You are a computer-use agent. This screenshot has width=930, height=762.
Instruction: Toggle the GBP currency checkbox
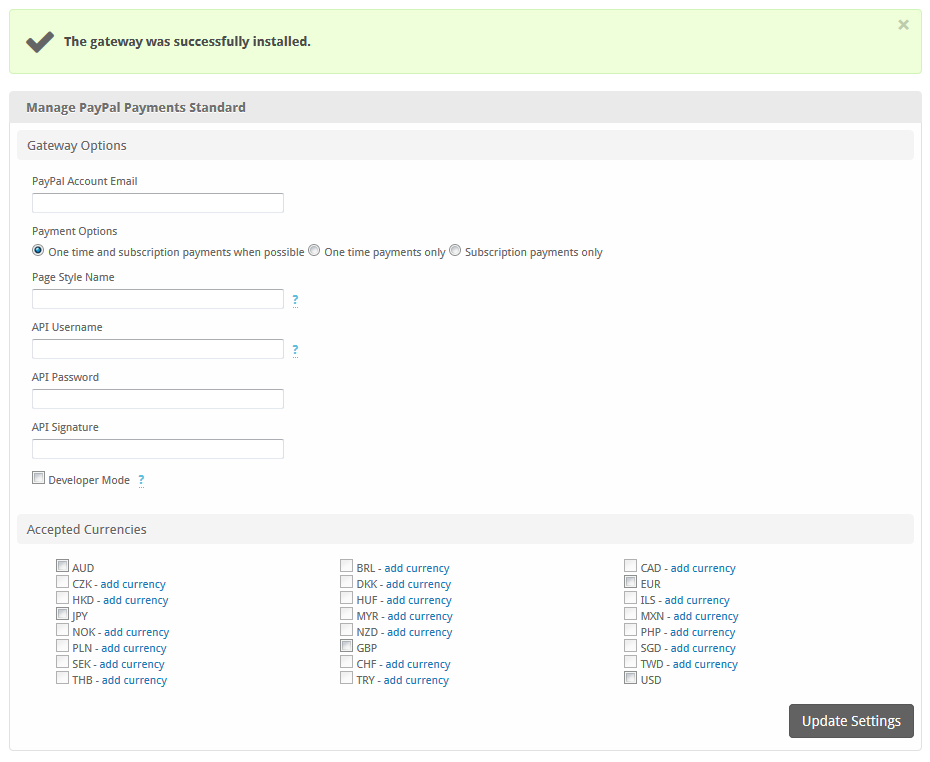tap(347, 646)
